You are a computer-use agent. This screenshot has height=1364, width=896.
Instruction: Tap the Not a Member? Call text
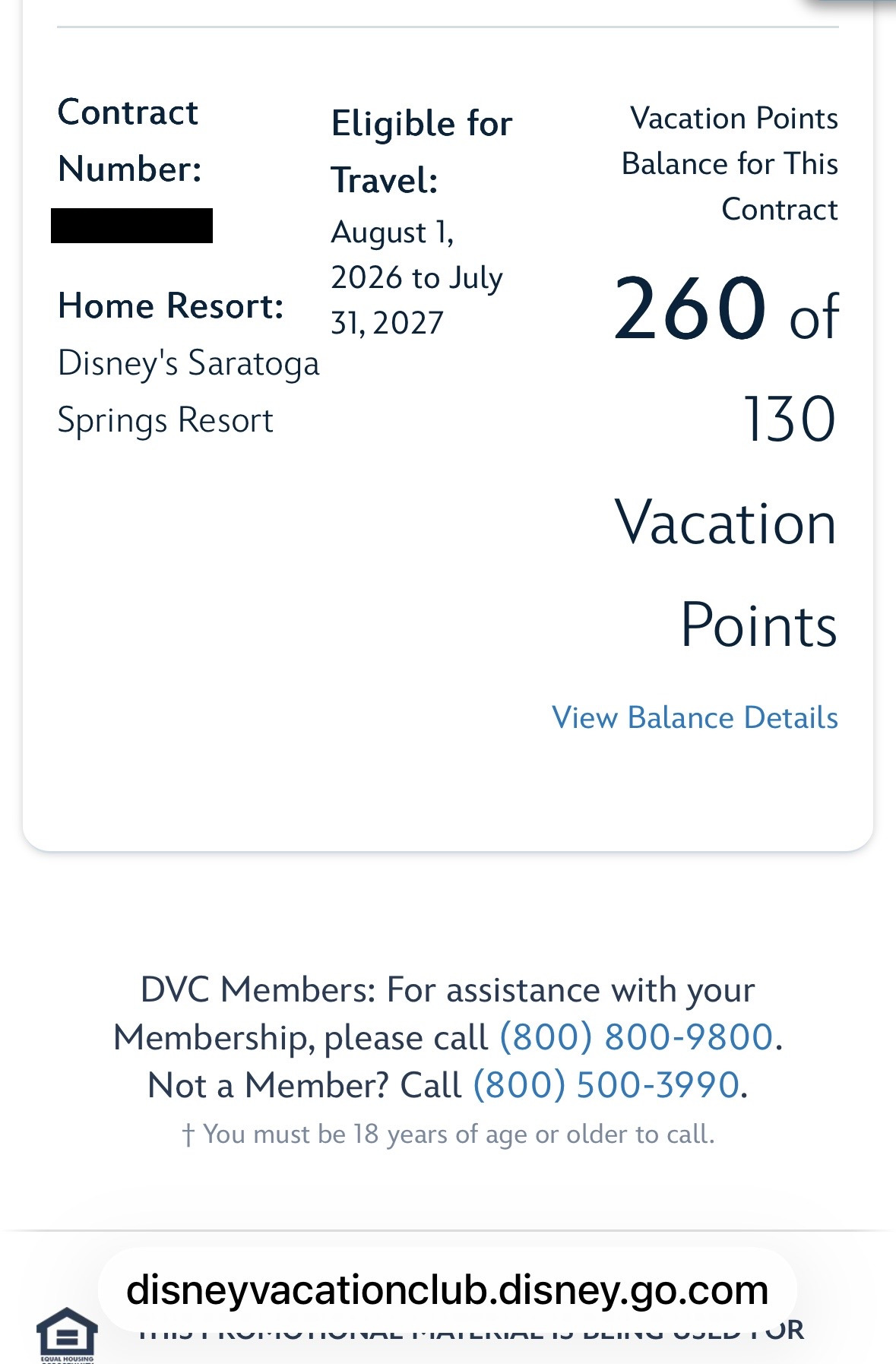(x=305, y=1085)
